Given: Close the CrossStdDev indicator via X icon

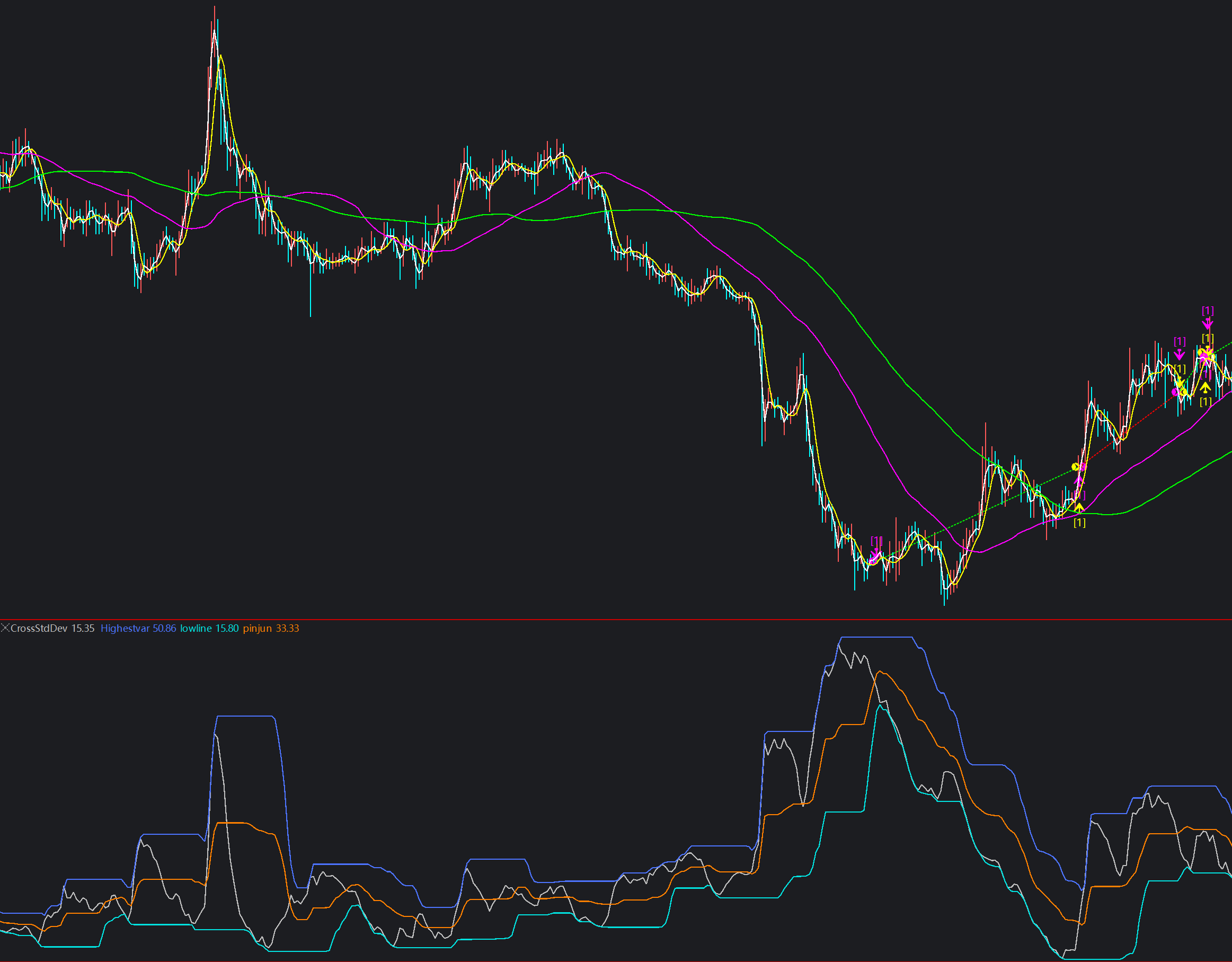Looking at the screenshot, I should point(5,628).
